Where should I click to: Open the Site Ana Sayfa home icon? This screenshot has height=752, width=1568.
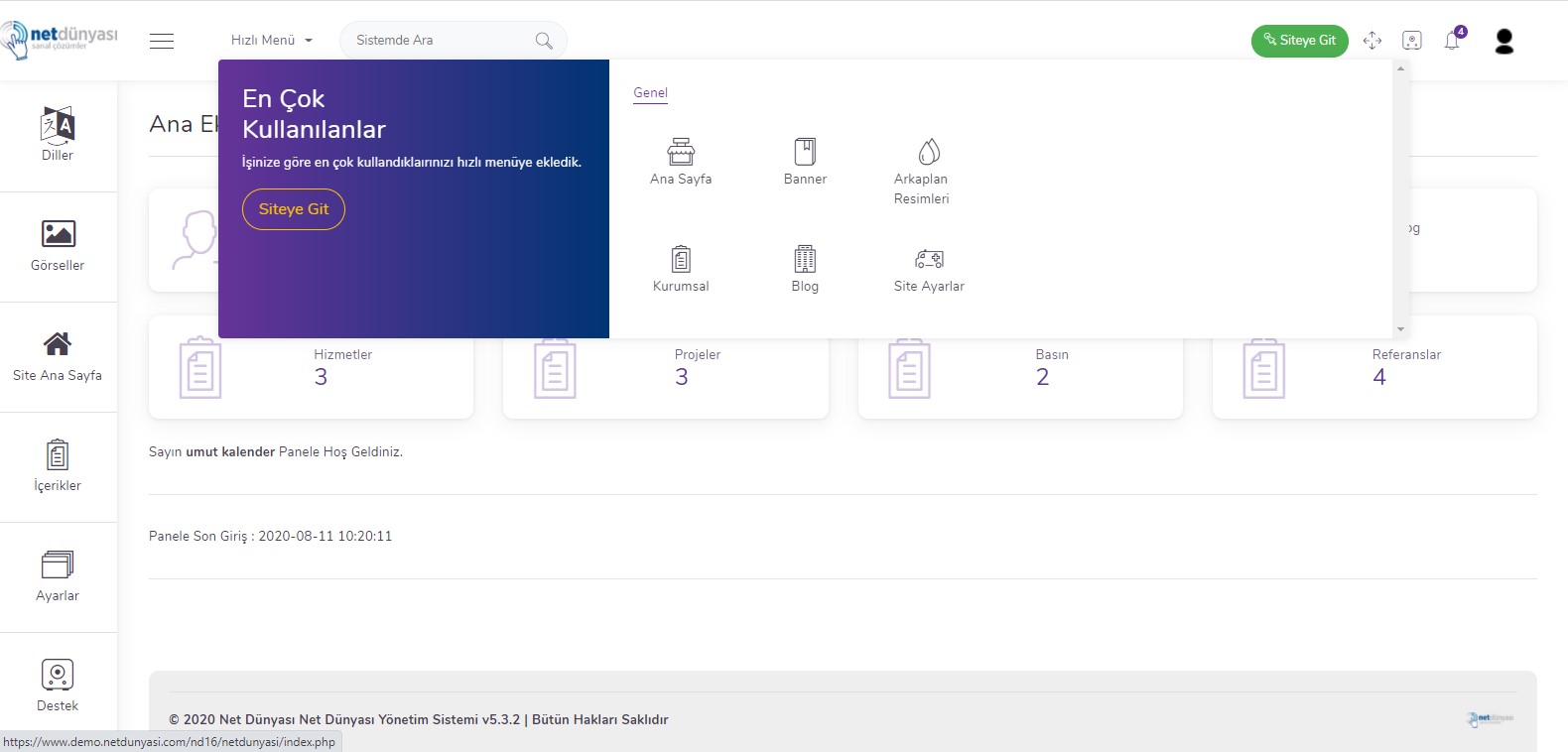pyautogui.click(x=58, y=343)
